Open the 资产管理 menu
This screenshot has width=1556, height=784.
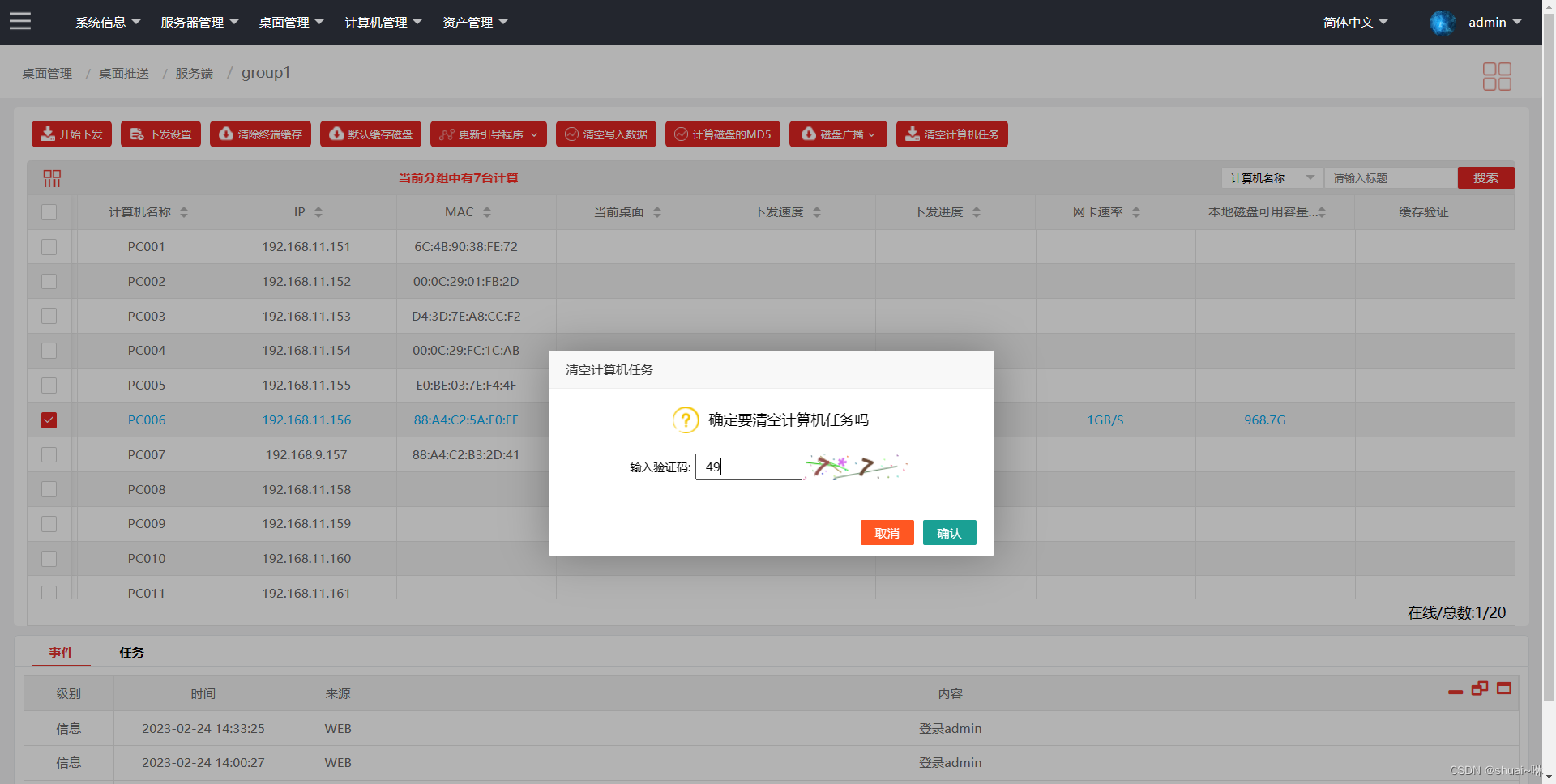pos(475,22)
